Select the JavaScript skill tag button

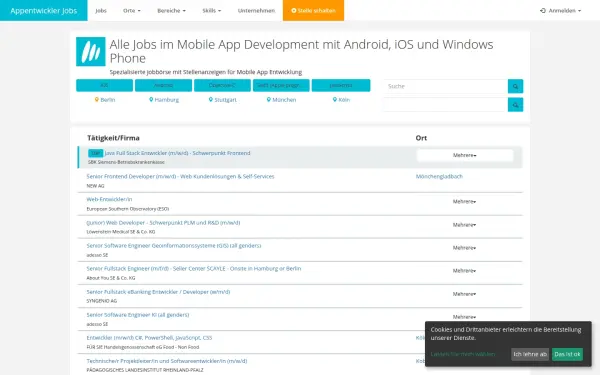click(341, 85)
